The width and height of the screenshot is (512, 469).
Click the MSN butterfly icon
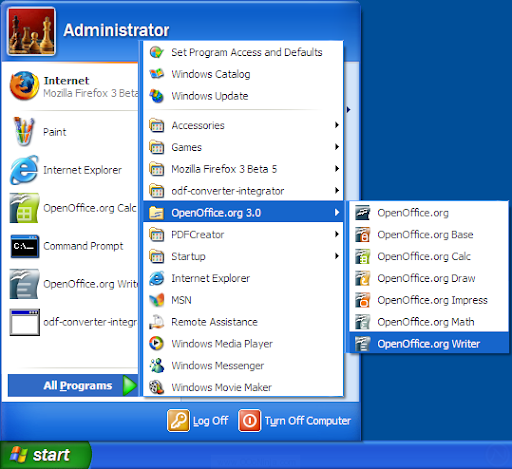tap(157, 300)
